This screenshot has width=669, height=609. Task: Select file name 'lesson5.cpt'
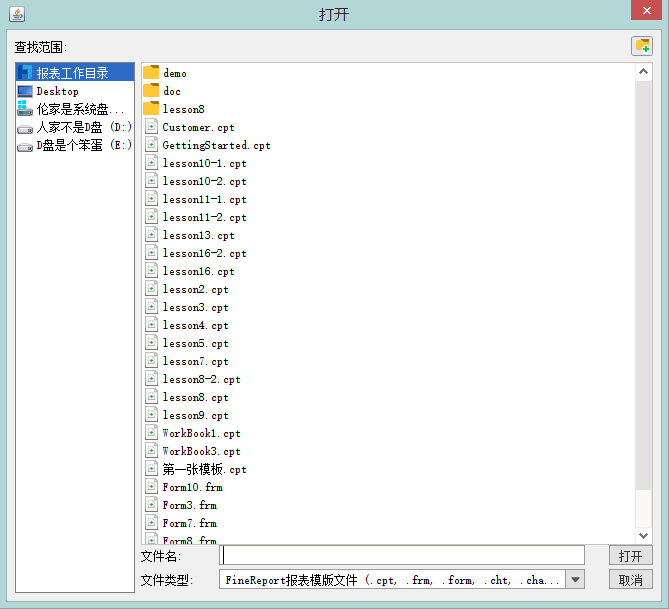tap(195, 343)
